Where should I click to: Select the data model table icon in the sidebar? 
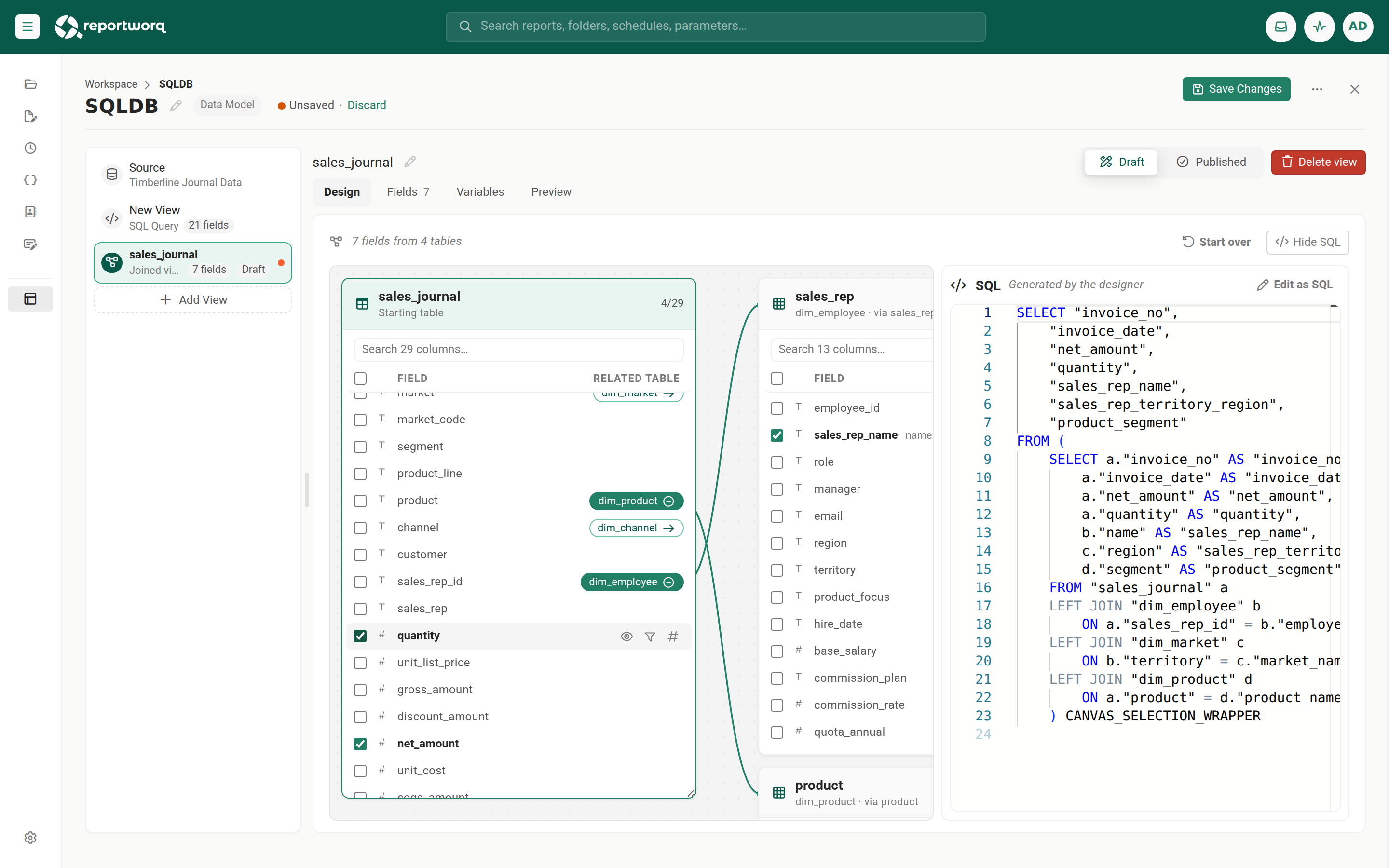coord(30,299)
